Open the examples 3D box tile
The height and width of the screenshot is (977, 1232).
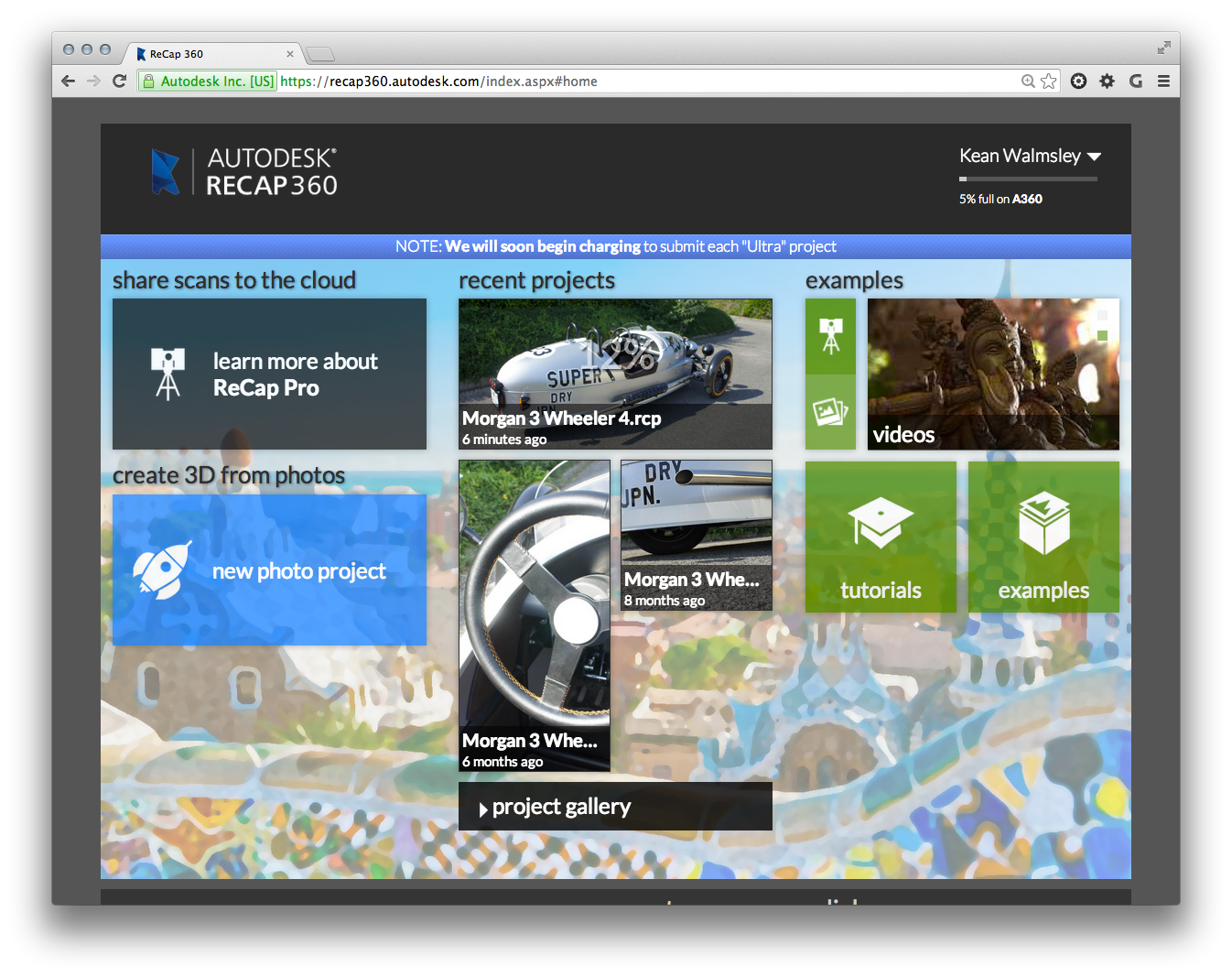[x=1043, y=537]
